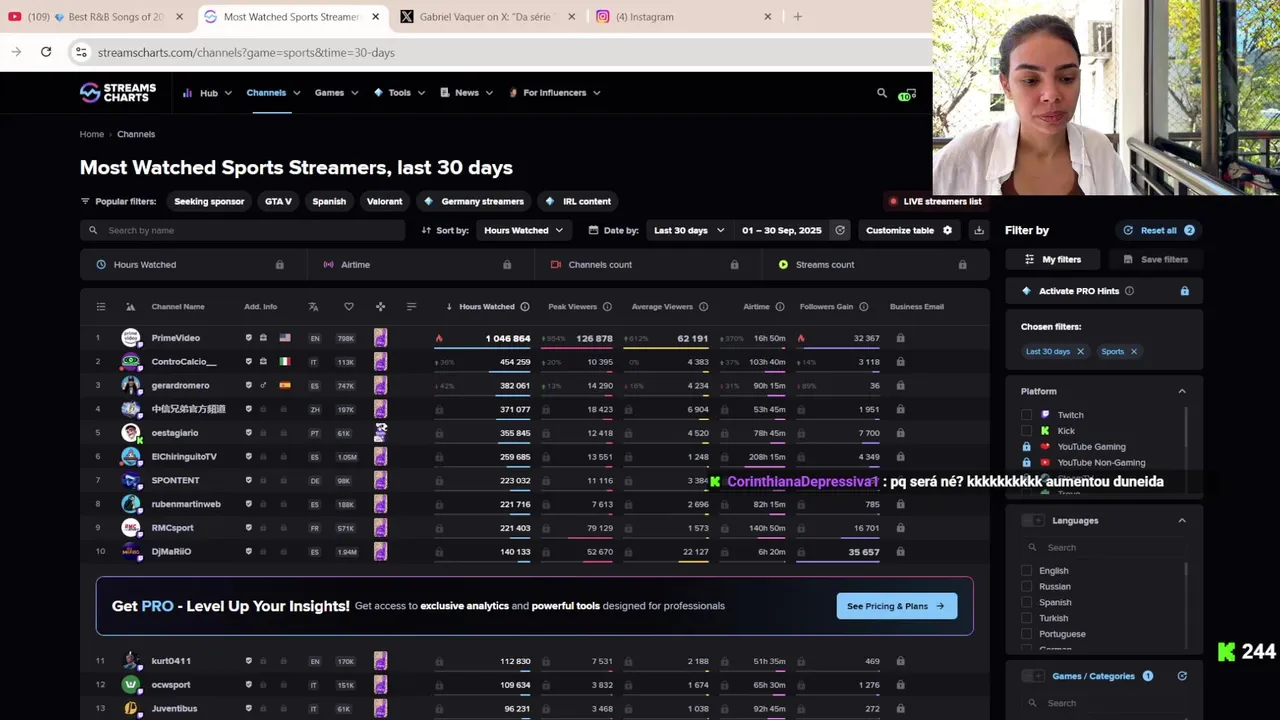This screenshot has height=720, width=1280.
Task: Open the Last 30 days date dropdown
Action: tap(689, 230)
